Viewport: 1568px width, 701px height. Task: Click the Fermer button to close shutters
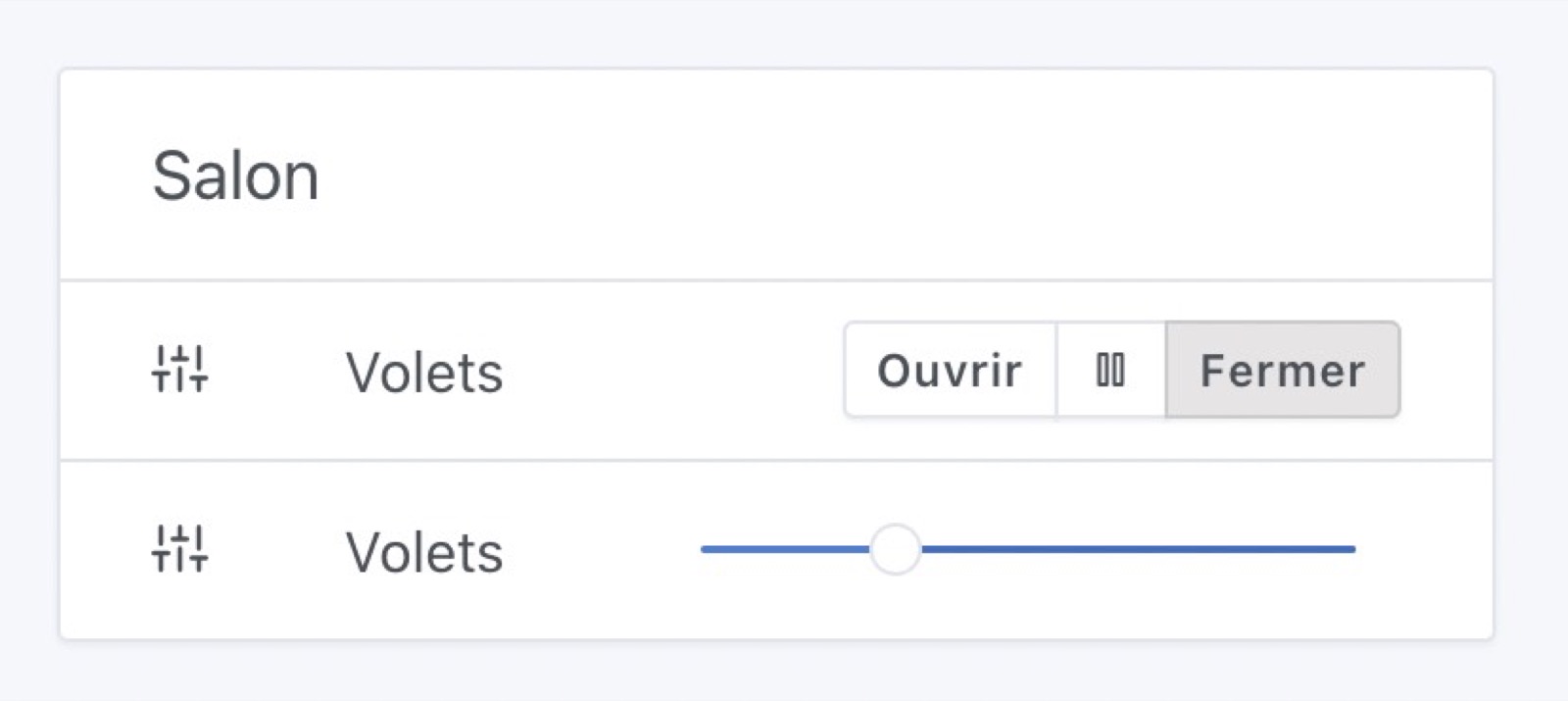point(1282,371)
